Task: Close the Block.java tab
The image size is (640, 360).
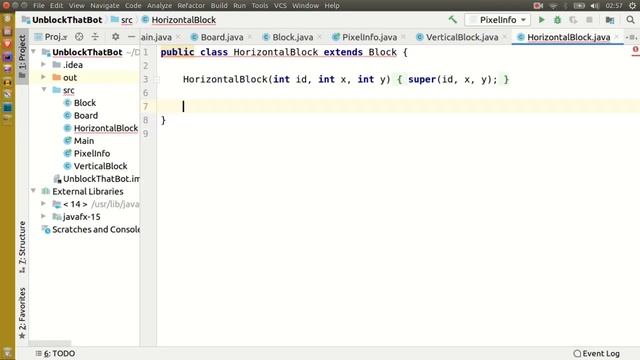Action: pos(319,37)
